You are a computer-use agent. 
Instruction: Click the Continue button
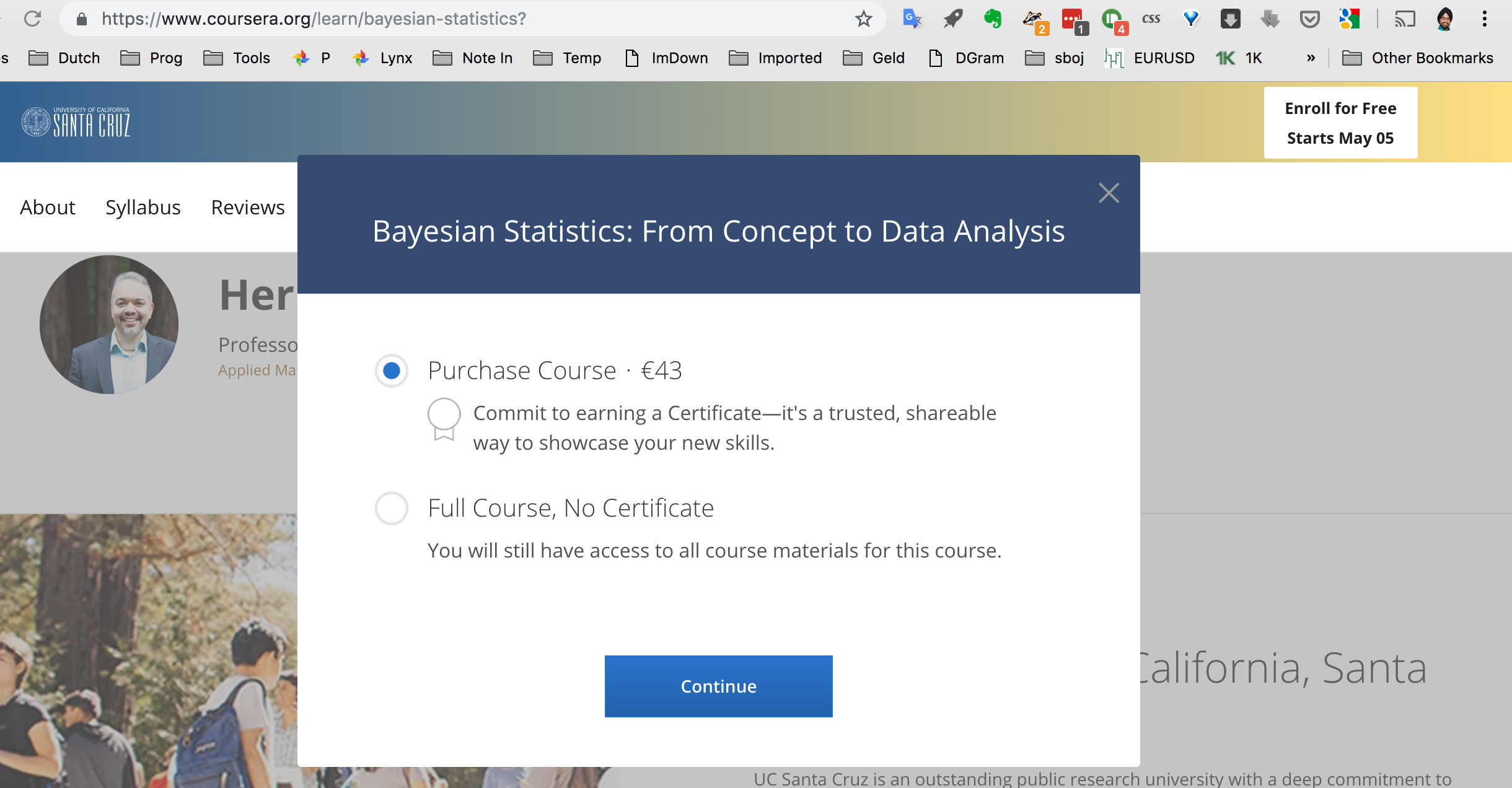pos(719,686)
